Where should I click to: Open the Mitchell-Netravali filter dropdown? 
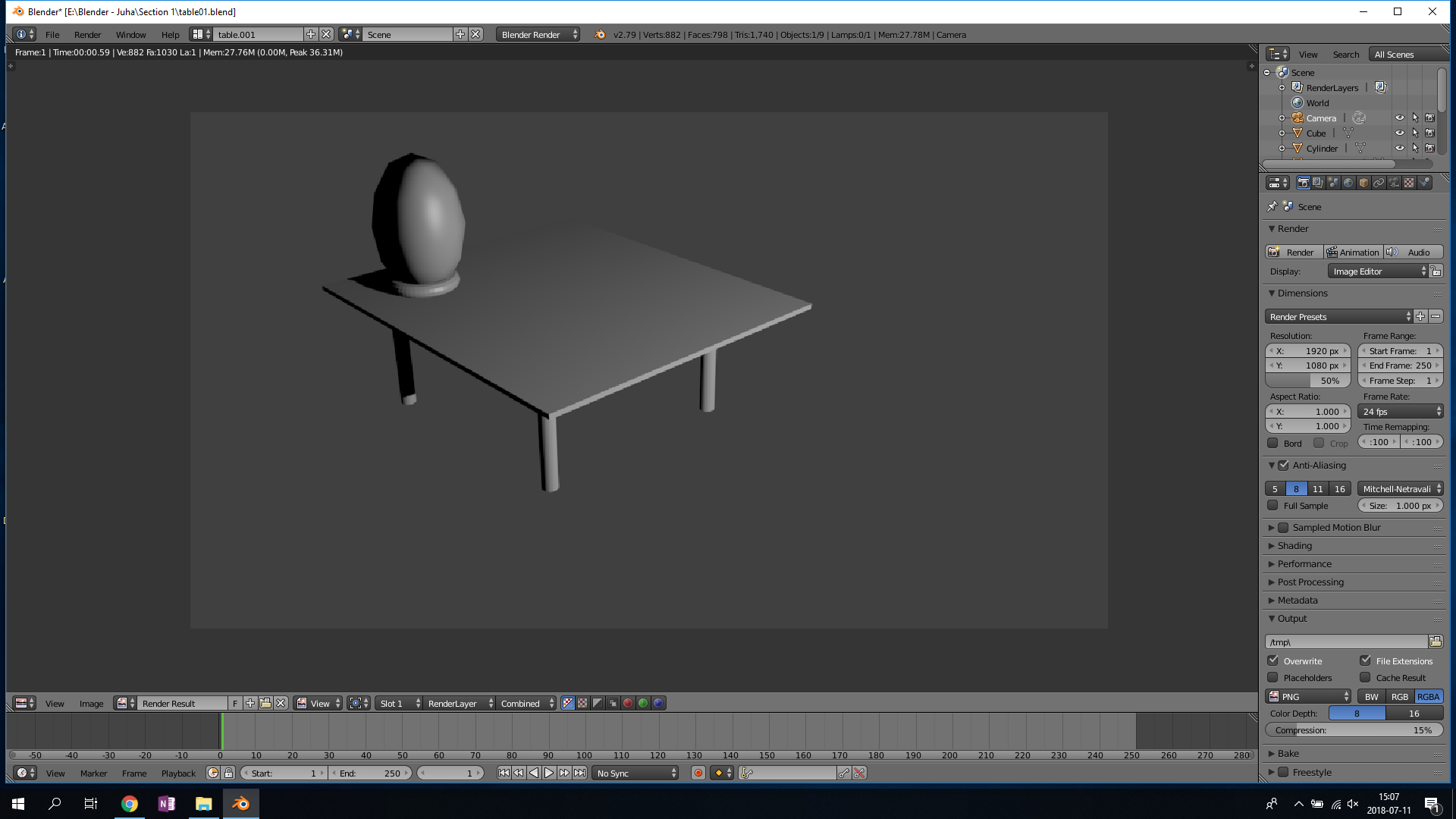(1401, 488)
